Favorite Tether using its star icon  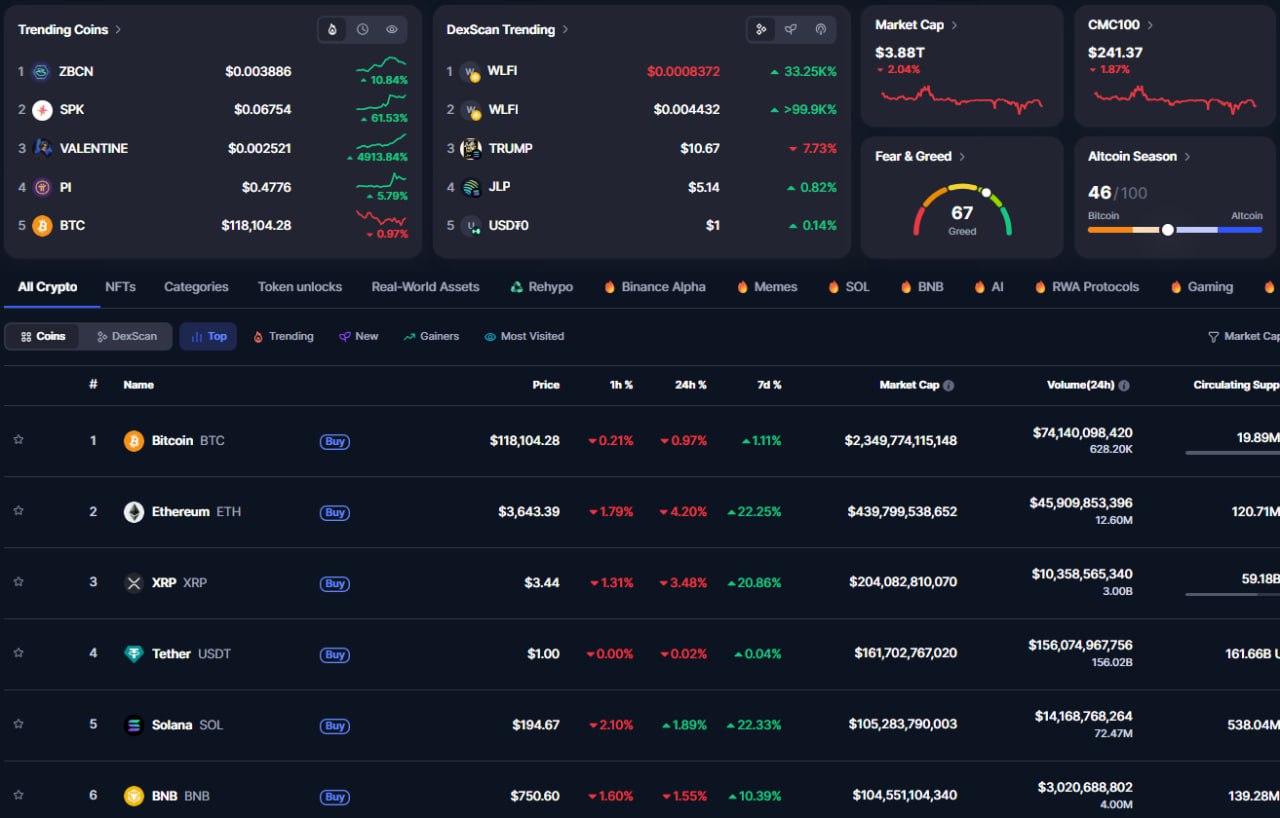pos(18,653)
